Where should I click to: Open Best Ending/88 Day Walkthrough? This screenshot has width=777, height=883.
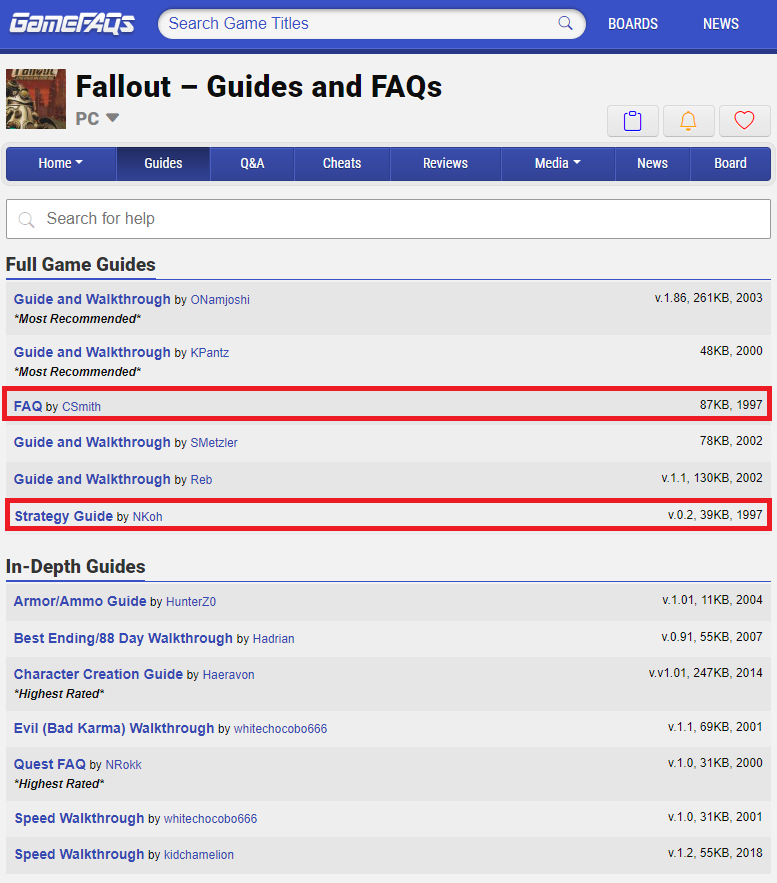pyautogui.click(x=123, y=638)
